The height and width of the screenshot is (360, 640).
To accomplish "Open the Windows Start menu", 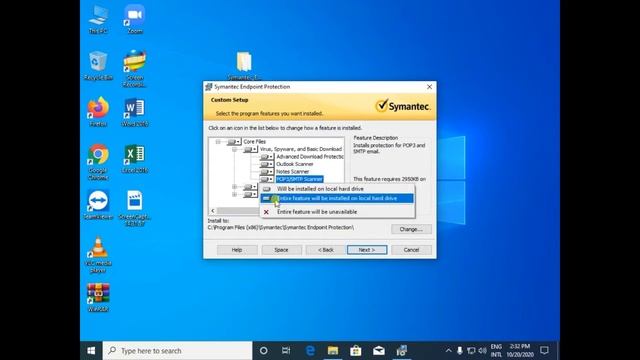I will point(91,351).
